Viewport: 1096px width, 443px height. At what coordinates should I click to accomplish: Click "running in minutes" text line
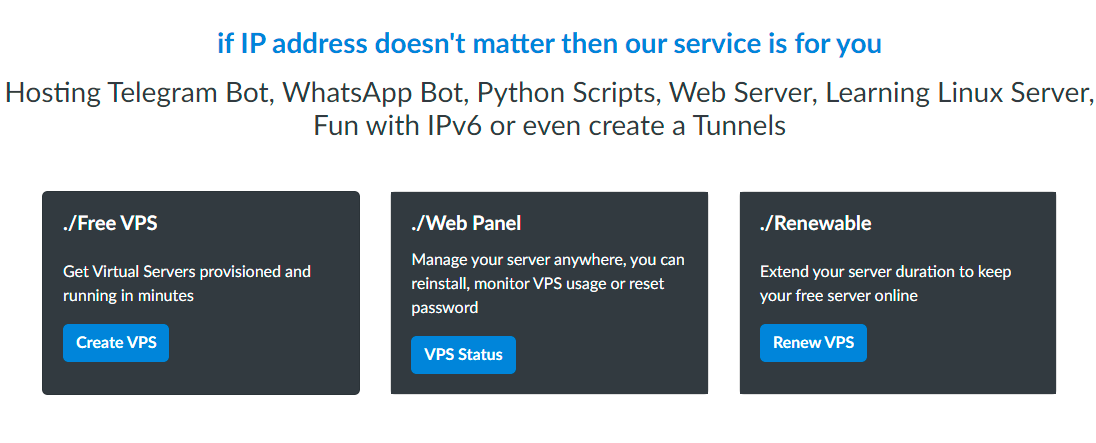coord(128,296)
